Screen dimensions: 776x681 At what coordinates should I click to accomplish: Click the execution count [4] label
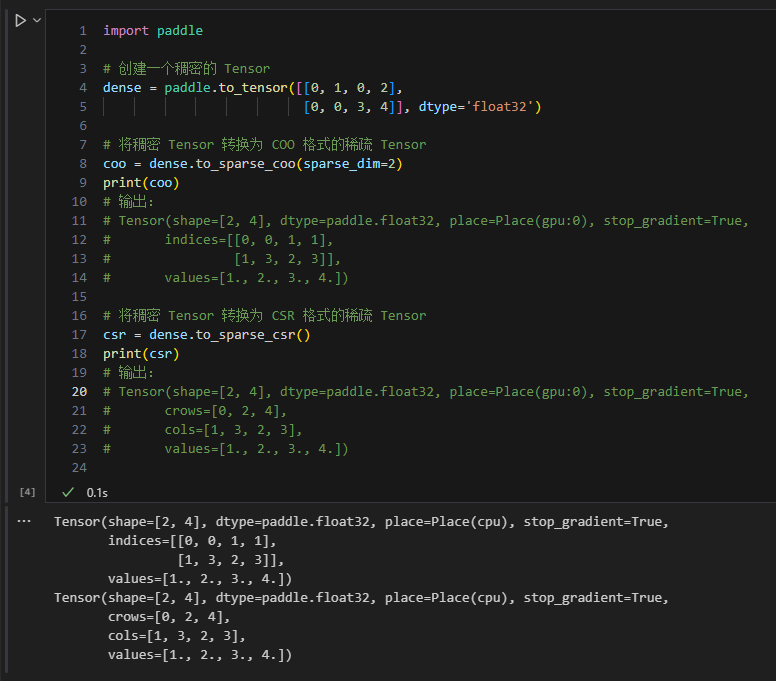point(27,492)
